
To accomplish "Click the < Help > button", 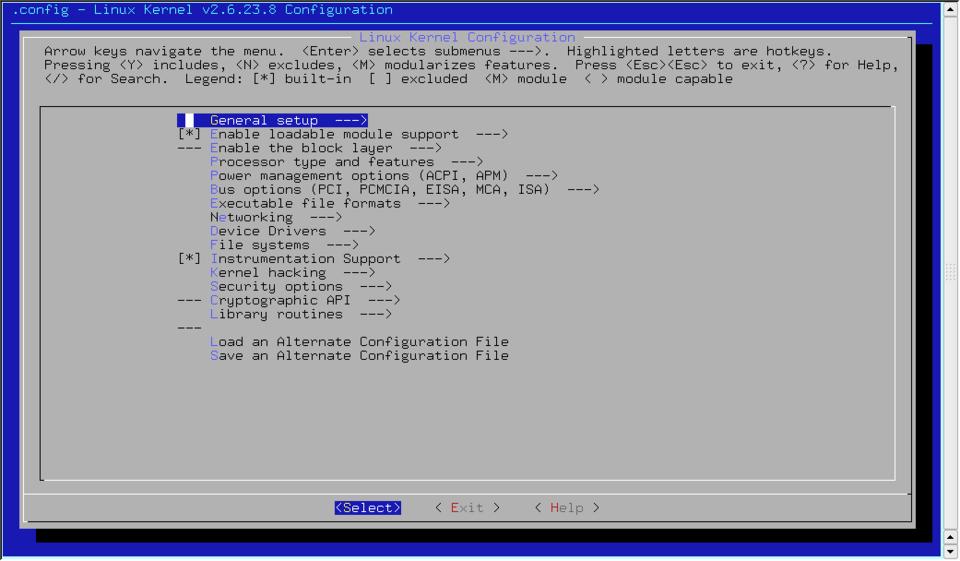I will (x=567, y=508).
